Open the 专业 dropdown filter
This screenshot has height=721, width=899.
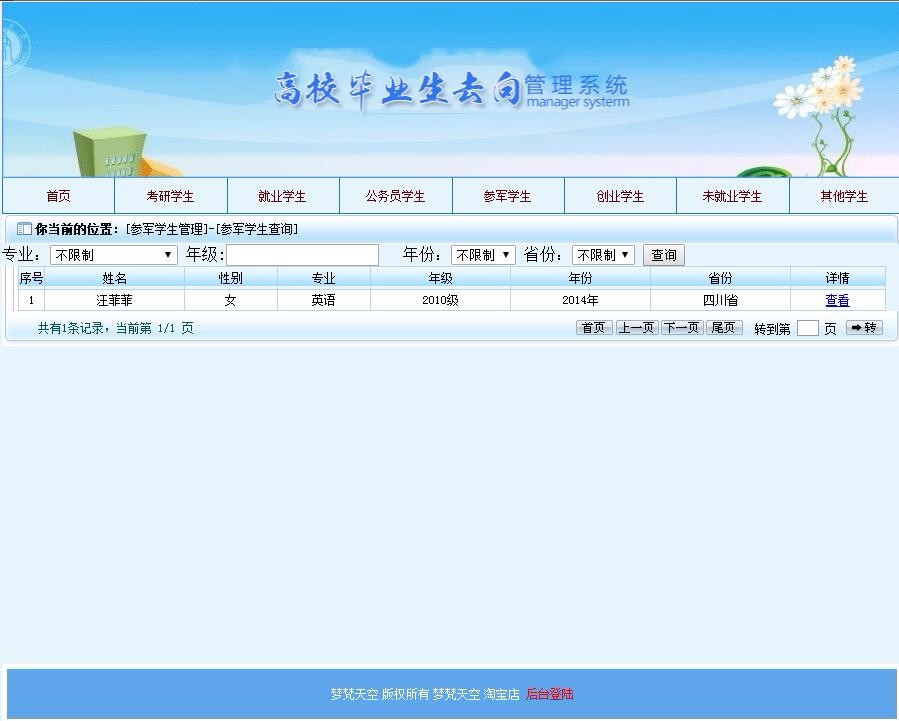pos(112,254)
